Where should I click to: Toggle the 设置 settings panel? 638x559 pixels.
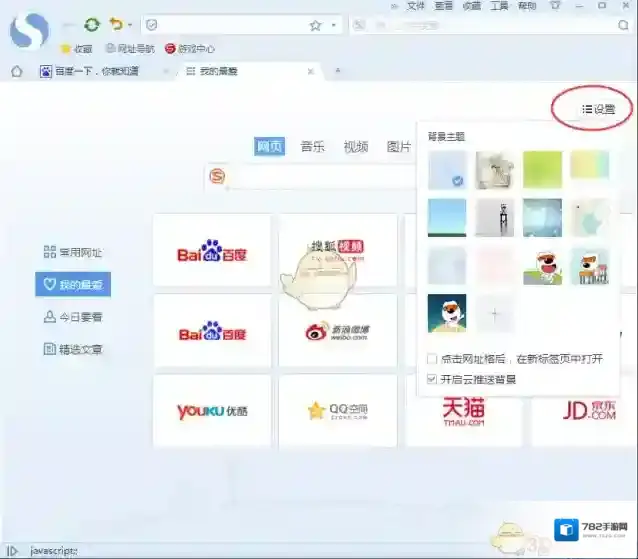[x=598, y=109]
